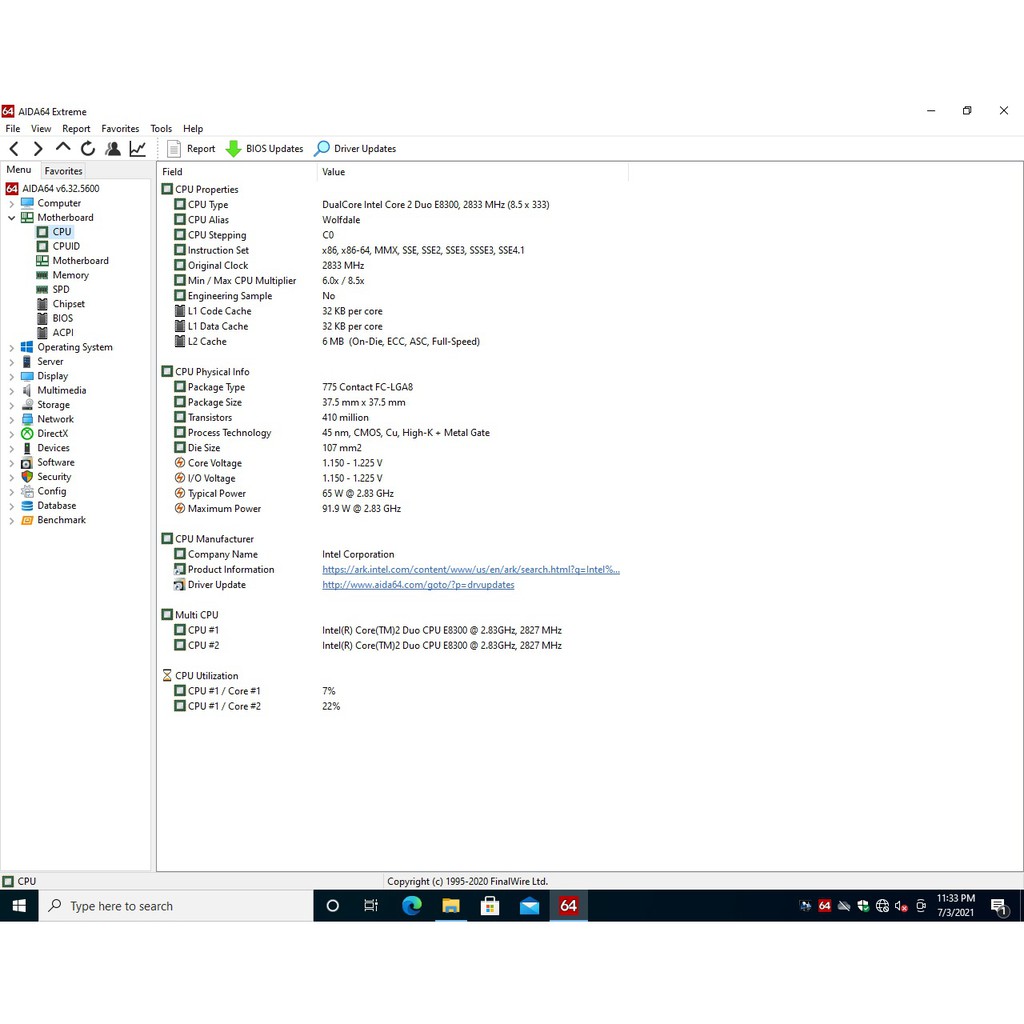Switch to the Favorites tab in sidebar
1024x1024 pixels.
(63, 171)
